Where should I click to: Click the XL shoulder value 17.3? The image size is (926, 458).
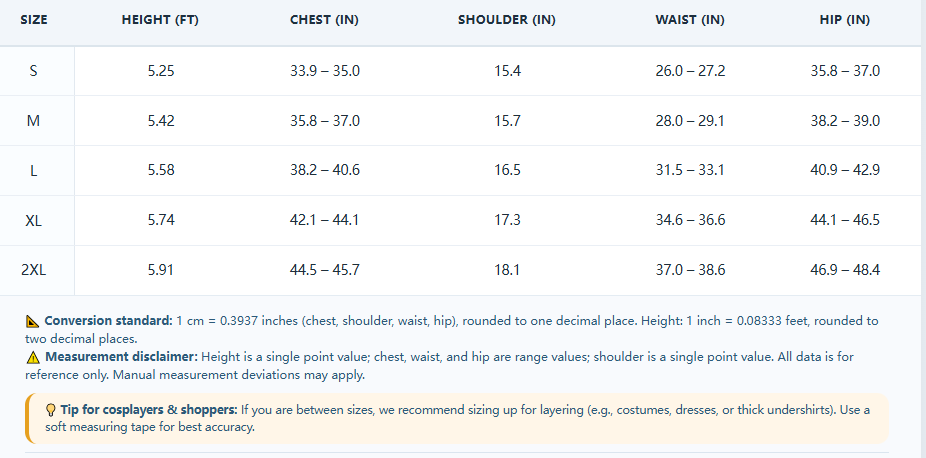coord(507,221)
